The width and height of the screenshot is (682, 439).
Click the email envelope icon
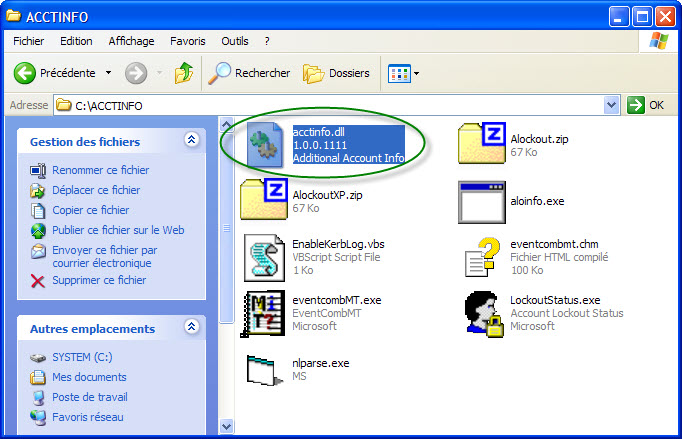click(x=38, y=251)
